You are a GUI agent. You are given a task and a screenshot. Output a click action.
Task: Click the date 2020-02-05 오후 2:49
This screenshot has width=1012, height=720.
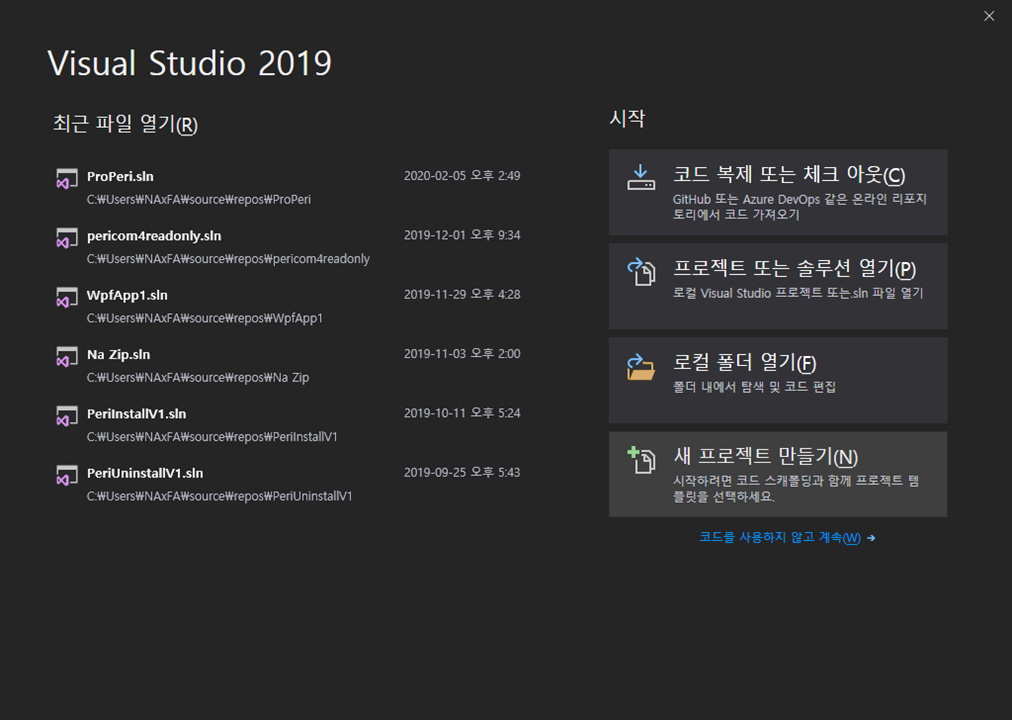click(x=462, y=175)
